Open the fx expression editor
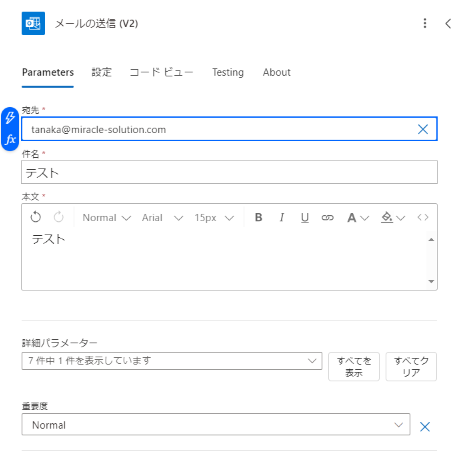 click(x=10, y=139)
